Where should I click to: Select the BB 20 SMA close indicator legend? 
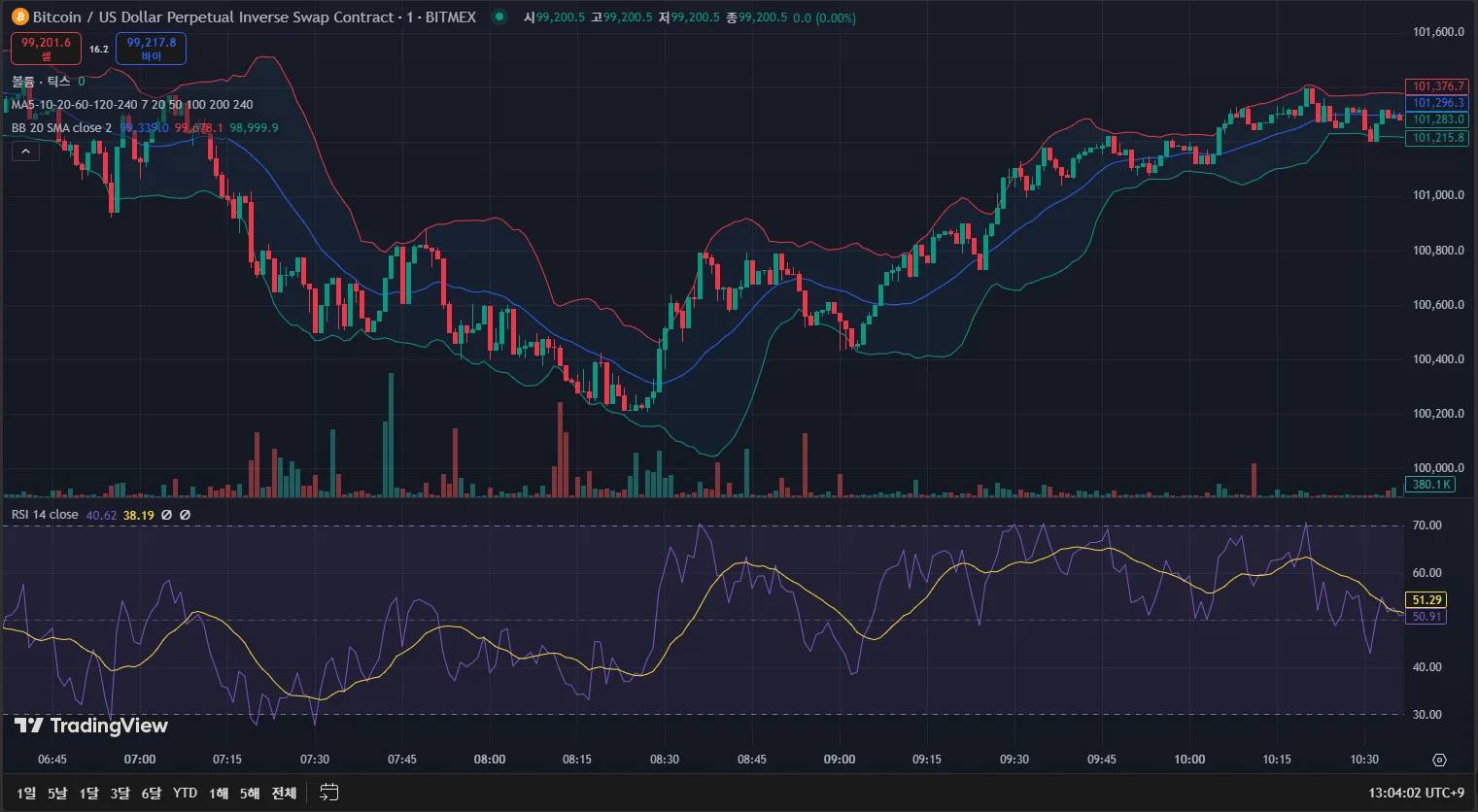61,128
